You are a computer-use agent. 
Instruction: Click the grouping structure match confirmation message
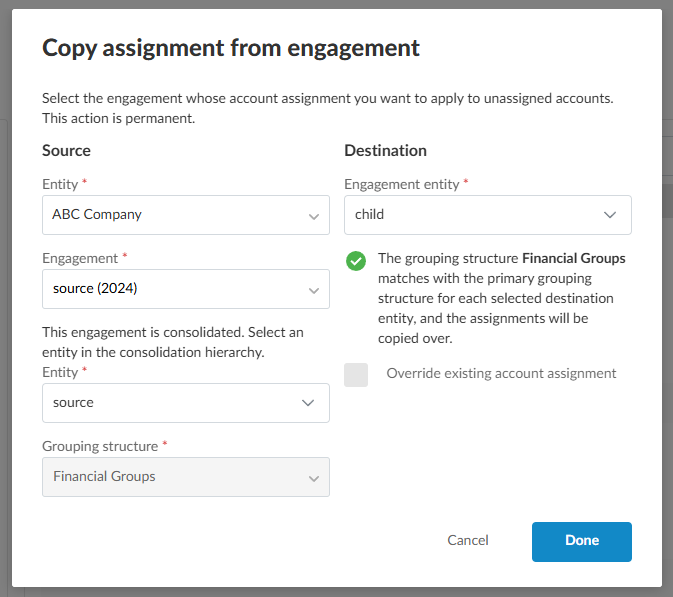point(500,298)
